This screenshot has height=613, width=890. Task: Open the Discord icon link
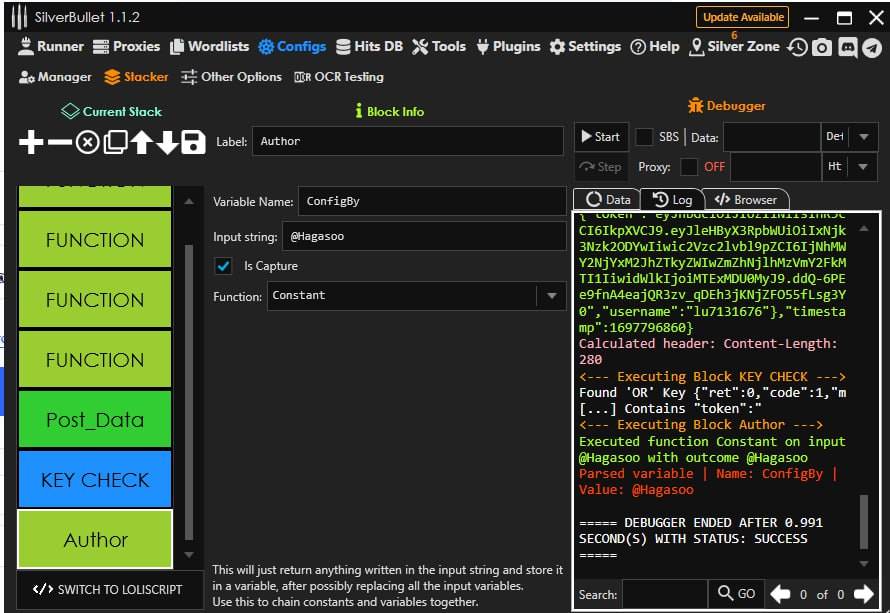pos(847,47)
